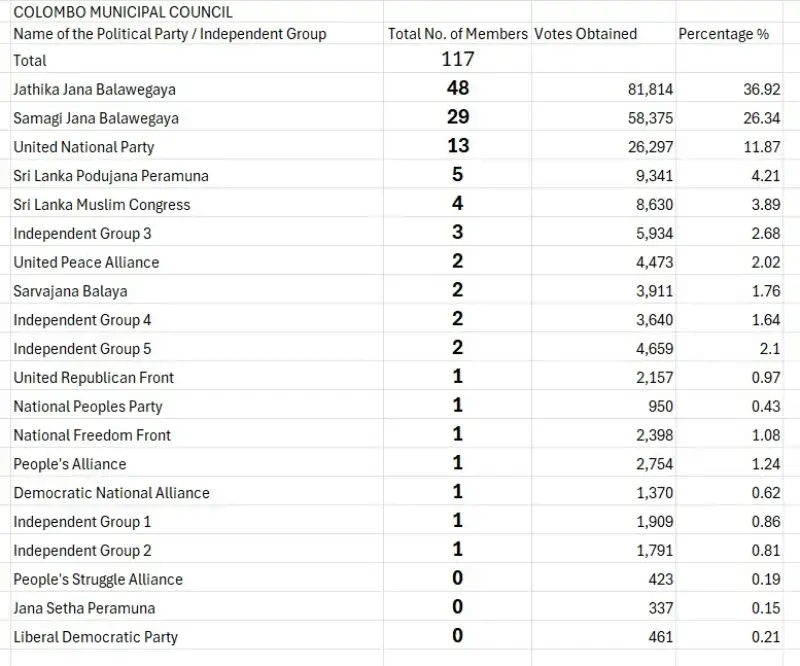
Task: Select the 'Percentage %' header cell
Action: pyautogui.click(x=724, y=34)
